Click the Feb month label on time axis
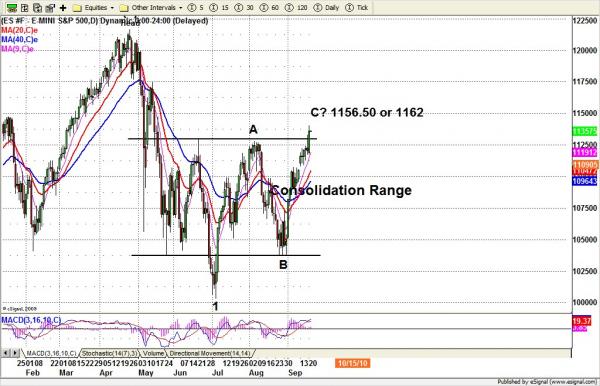Screen dimensions: 600x386 [32, 373]
